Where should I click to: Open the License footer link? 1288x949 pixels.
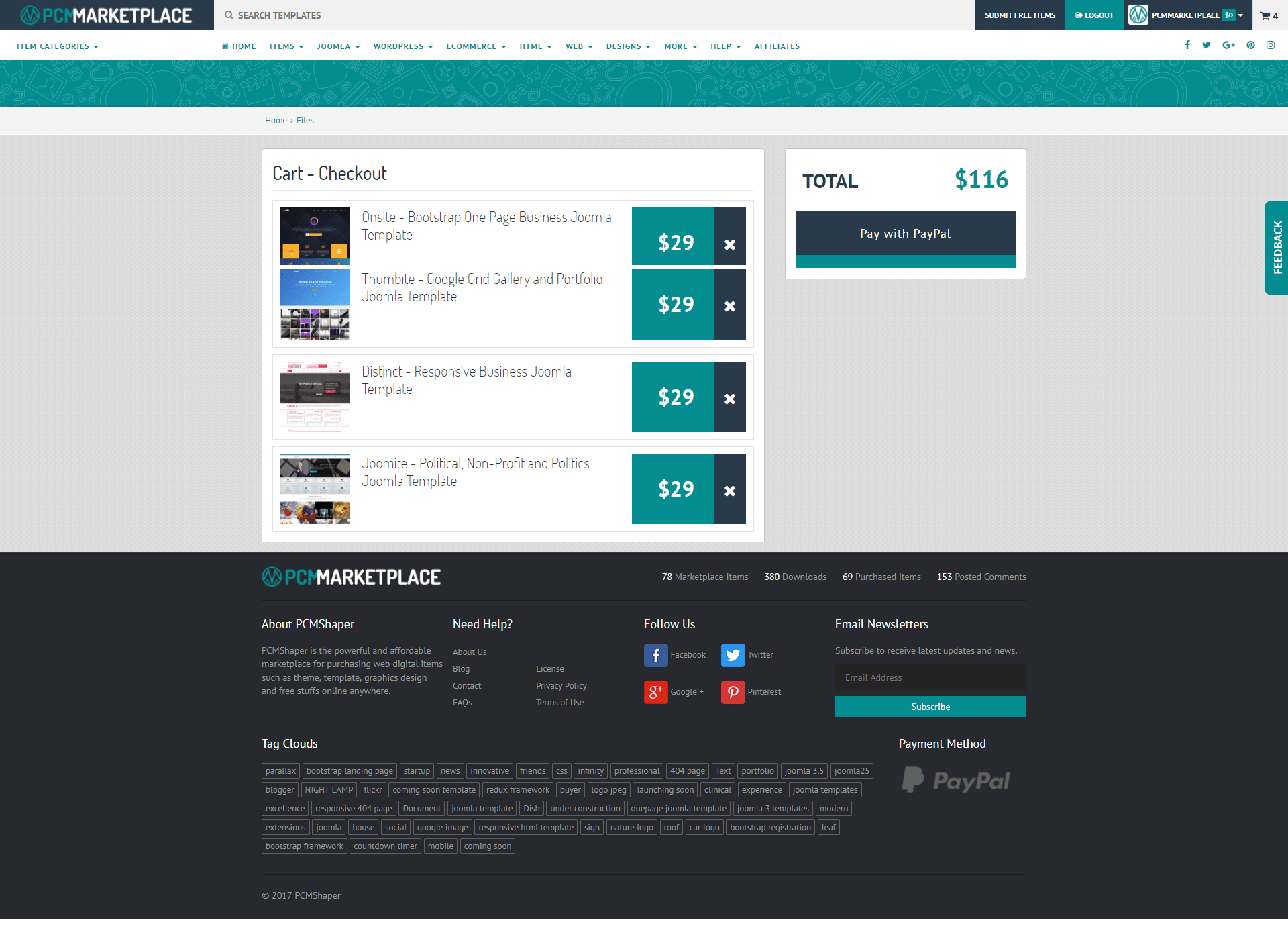click(x=550, y=669)
